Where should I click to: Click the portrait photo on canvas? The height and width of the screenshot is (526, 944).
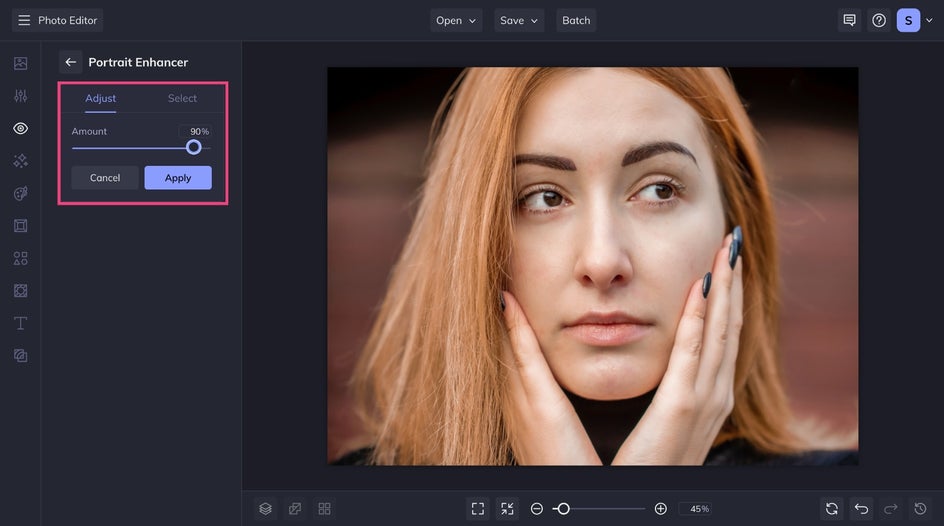coord(593,266)
